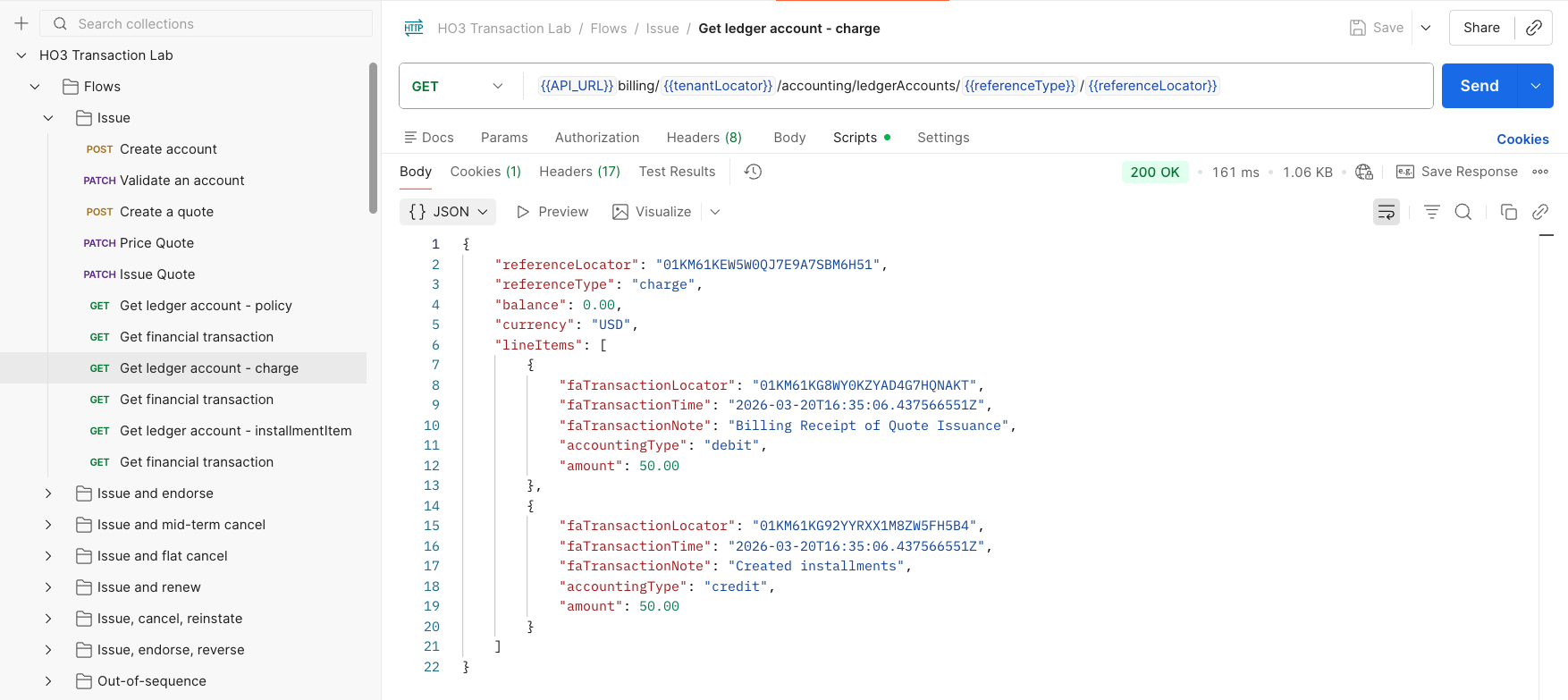Expand the Issue and mid-term cancel folder
This screenshot has width=1568, height=700.
48,525
